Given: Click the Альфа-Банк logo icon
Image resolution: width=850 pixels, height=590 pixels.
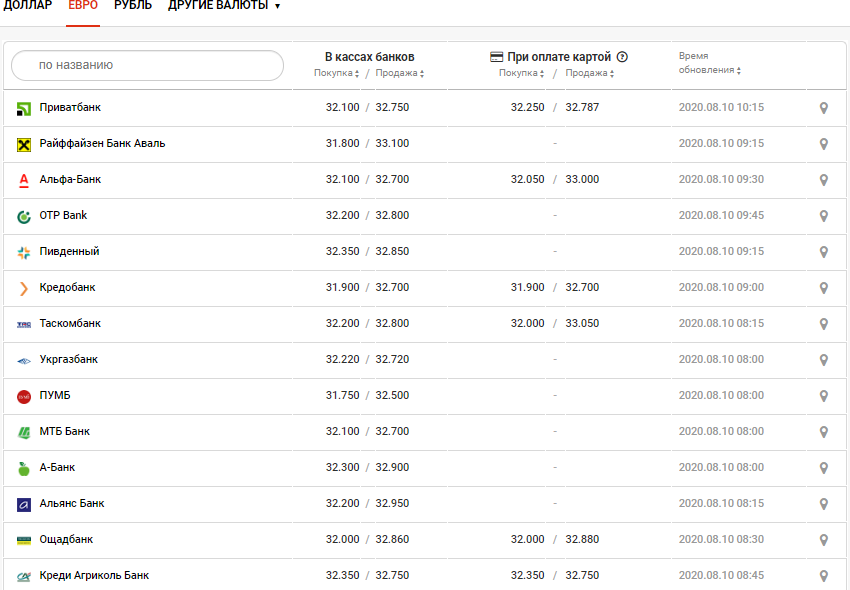Looking at the screenshot, I should pos(24,181).
